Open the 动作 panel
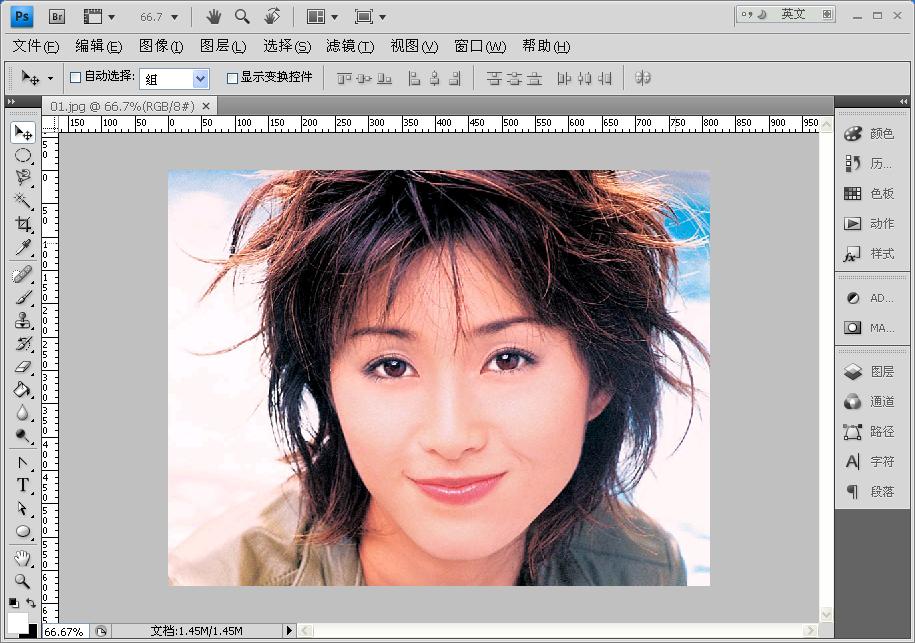Screen dimensions: 915x643 click(869, 223)
